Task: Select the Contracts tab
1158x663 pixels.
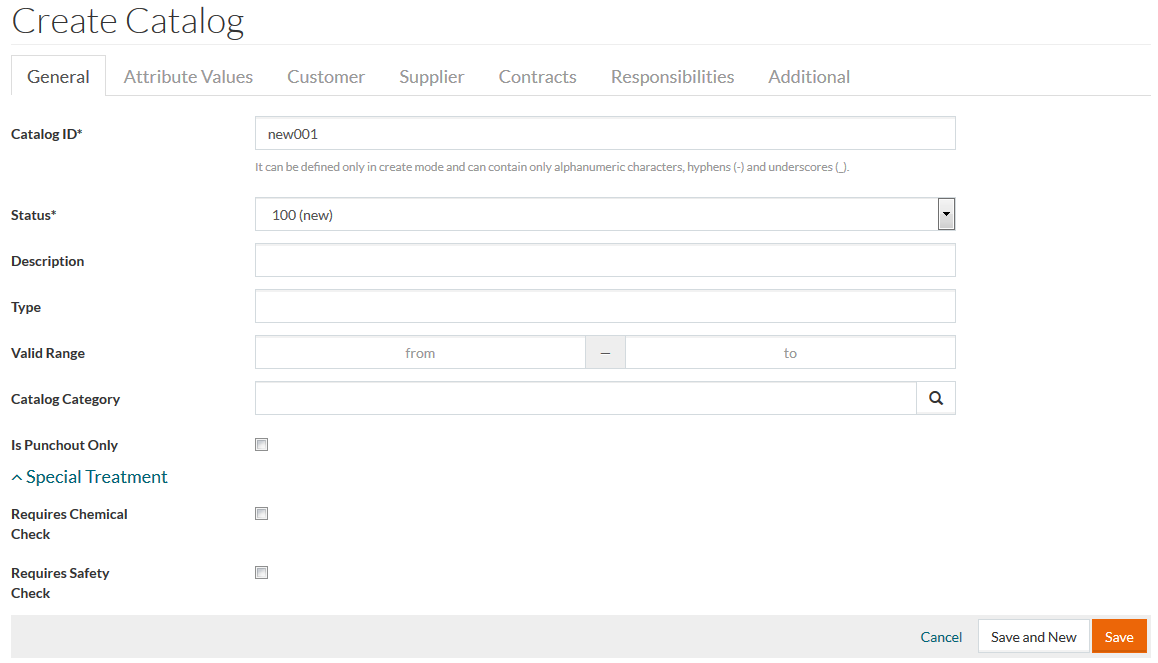Action: coord(537,77)
